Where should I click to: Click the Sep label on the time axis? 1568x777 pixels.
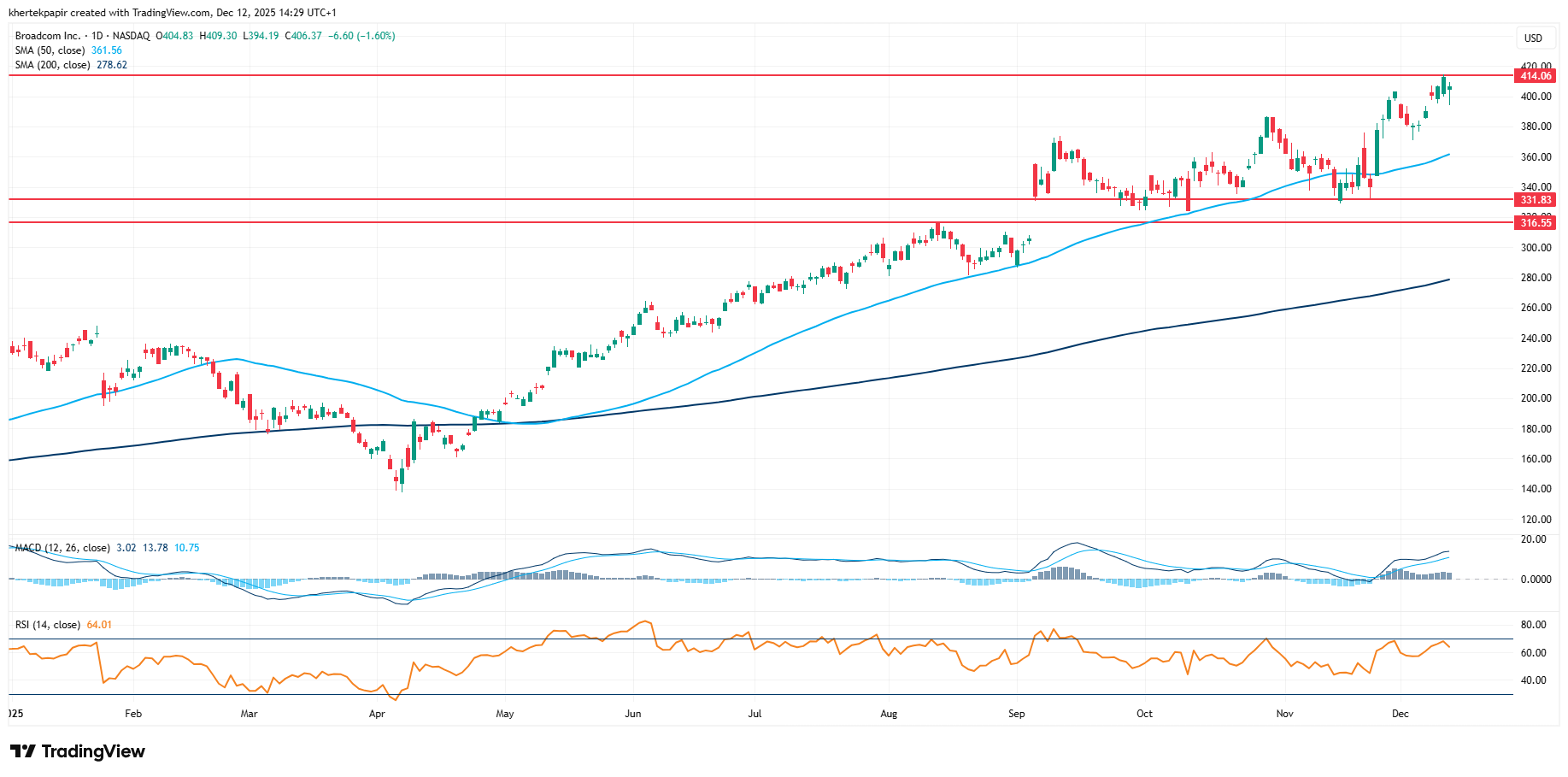tap(1016, 714)
